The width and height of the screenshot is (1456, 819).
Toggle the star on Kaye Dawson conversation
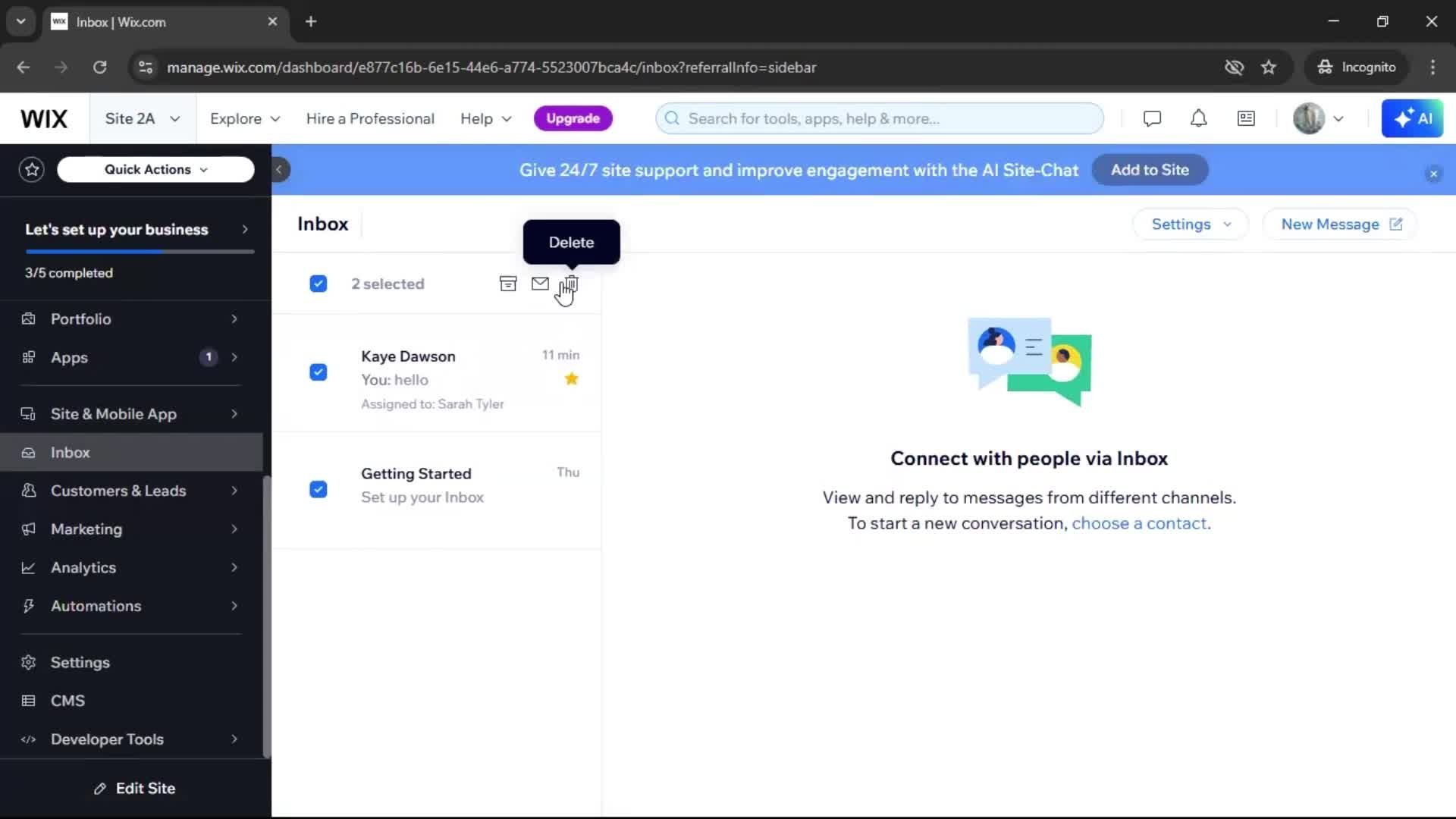pos(572,378)
